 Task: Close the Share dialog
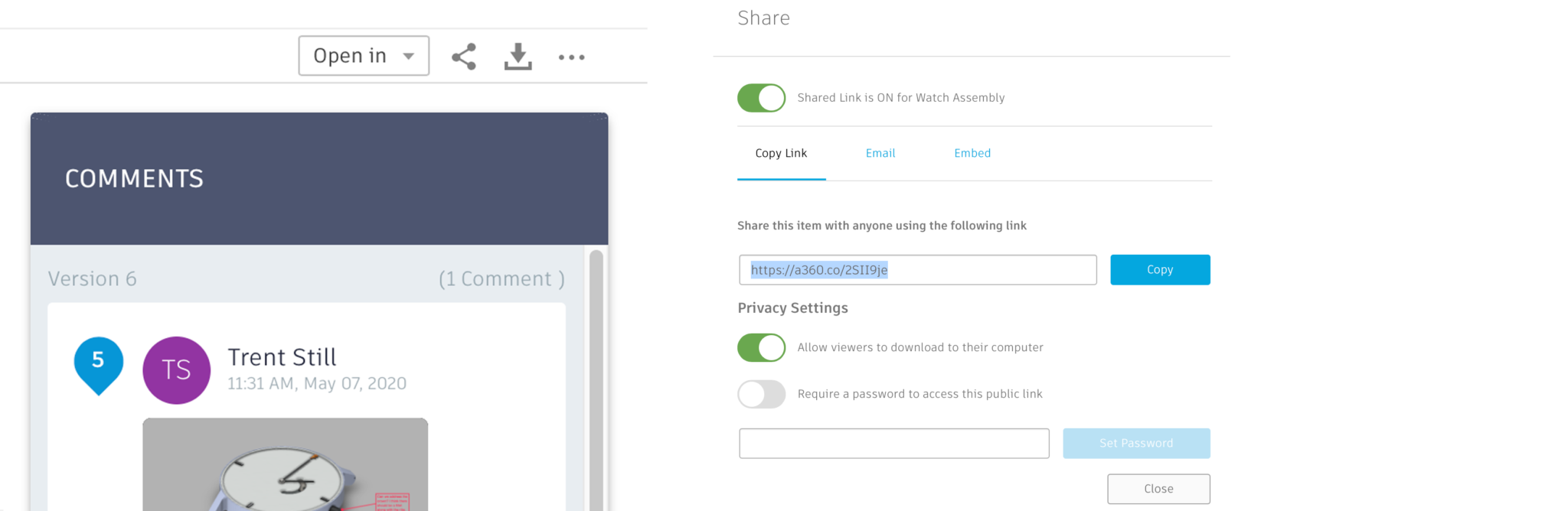(1158, 489)
